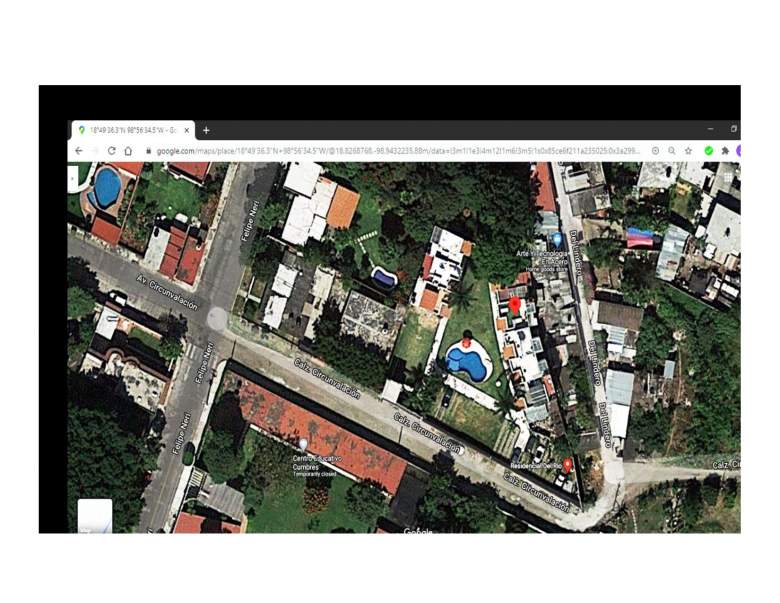The width and height of the screenshot is (780, 603).
Task: Close the Google Maps coordinates tab
Action: click(x=187, y=130)
